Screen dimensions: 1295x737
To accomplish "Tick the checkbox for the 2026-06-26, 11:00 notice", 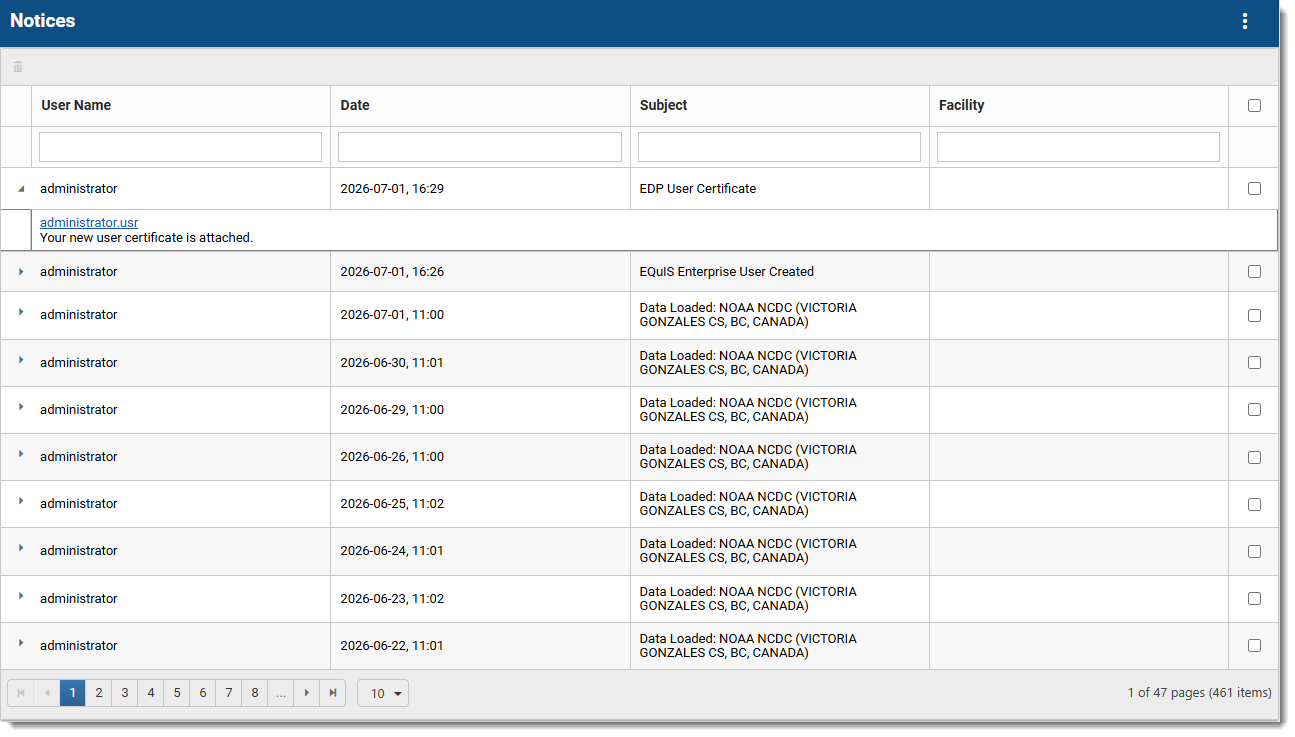I will coord(1254,457).
